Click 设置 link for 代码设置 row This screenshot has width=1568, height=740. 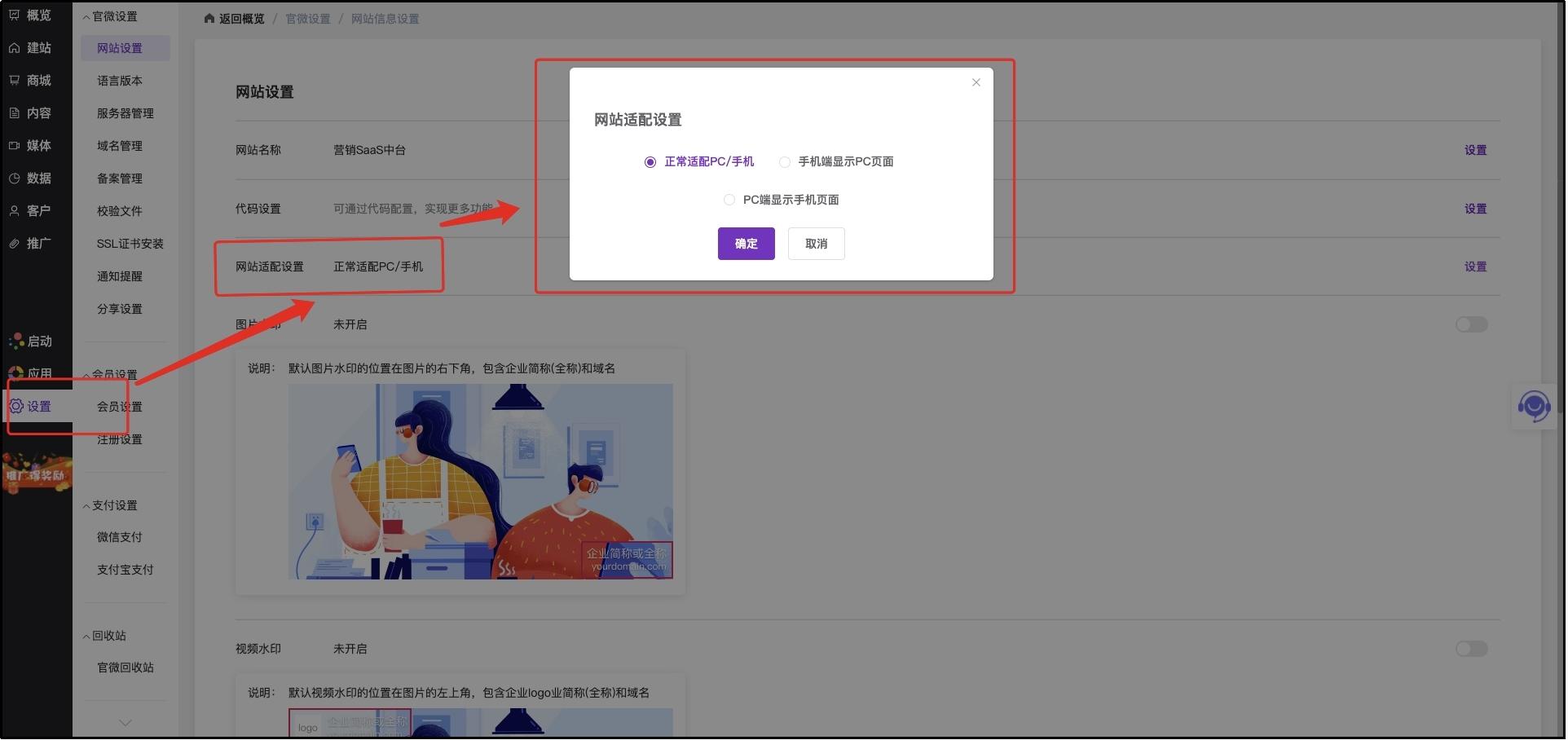pyautogui.click(x=1476, y=209)
